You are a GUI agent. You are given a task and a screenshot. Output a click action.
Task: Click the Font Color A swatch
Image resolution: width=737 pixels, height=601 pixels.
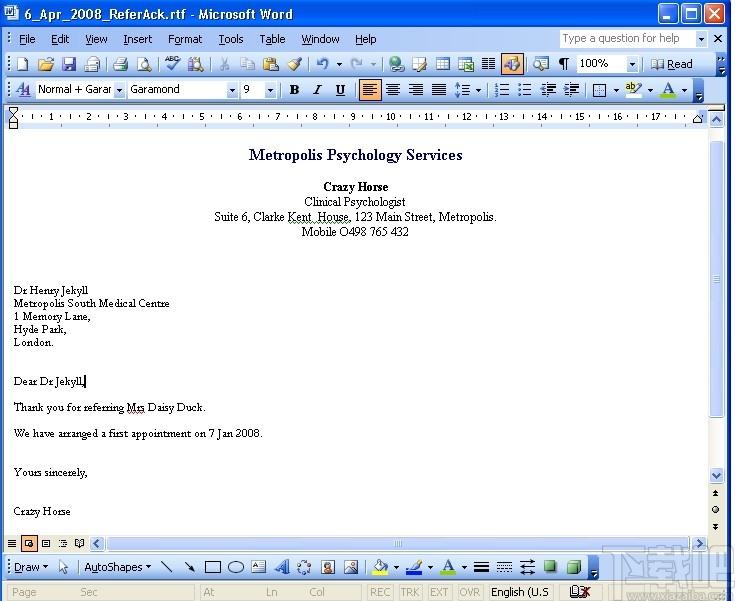(668, 89)
